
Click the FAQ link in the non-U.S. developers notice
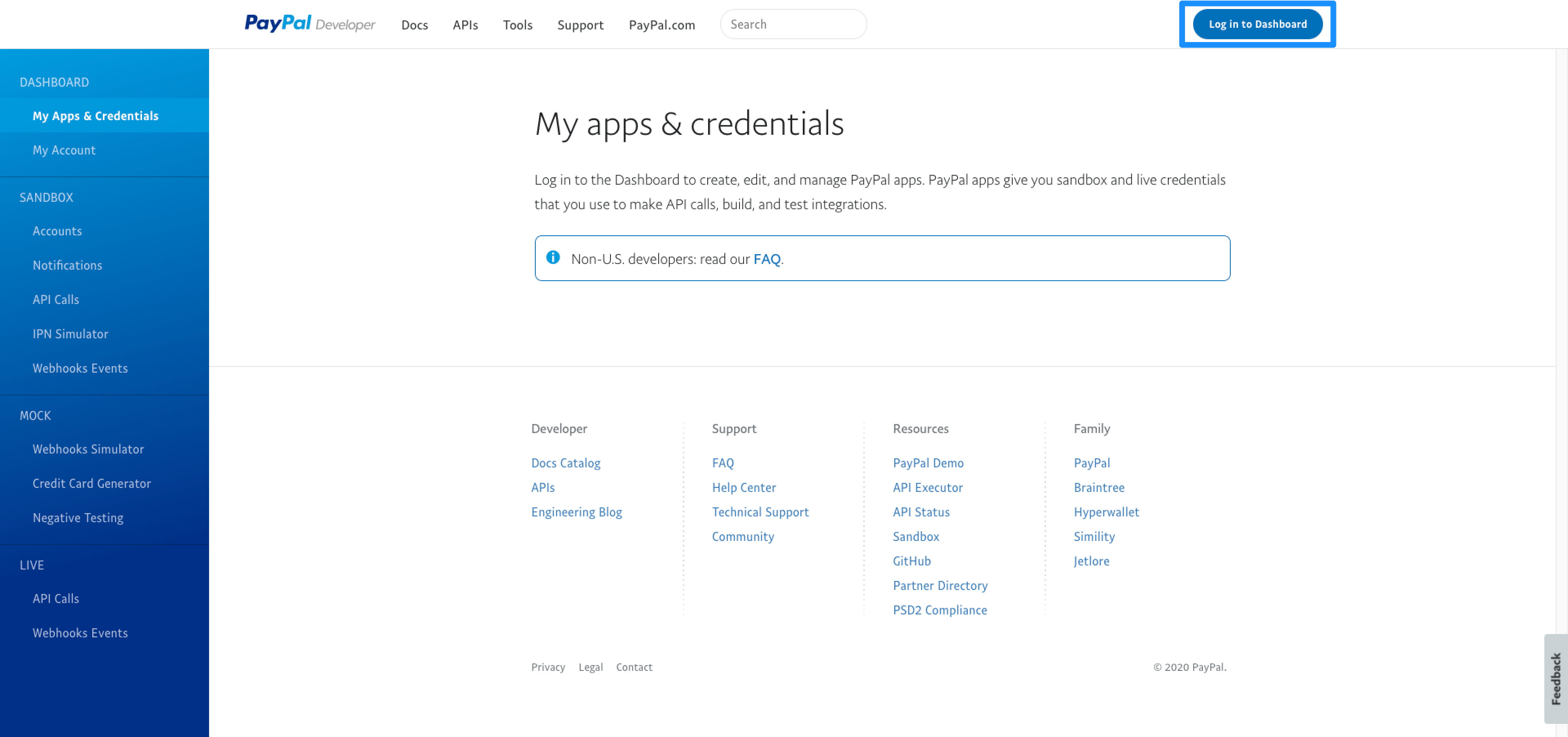pyautogui.click(x=766, y=259)
